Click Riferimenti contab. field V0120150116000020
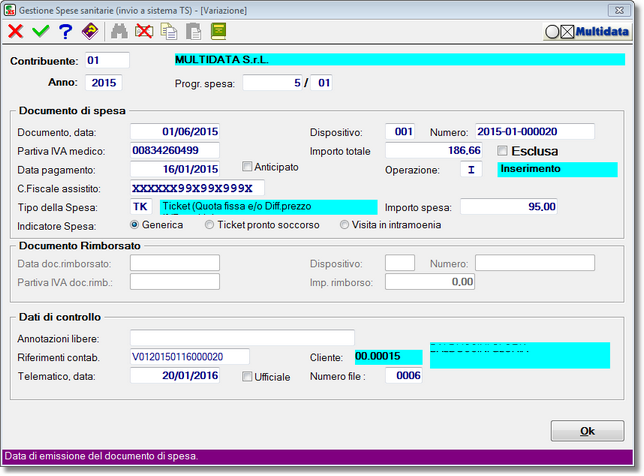The height and width of the screenshot is (476, 644). click(190, 356)
